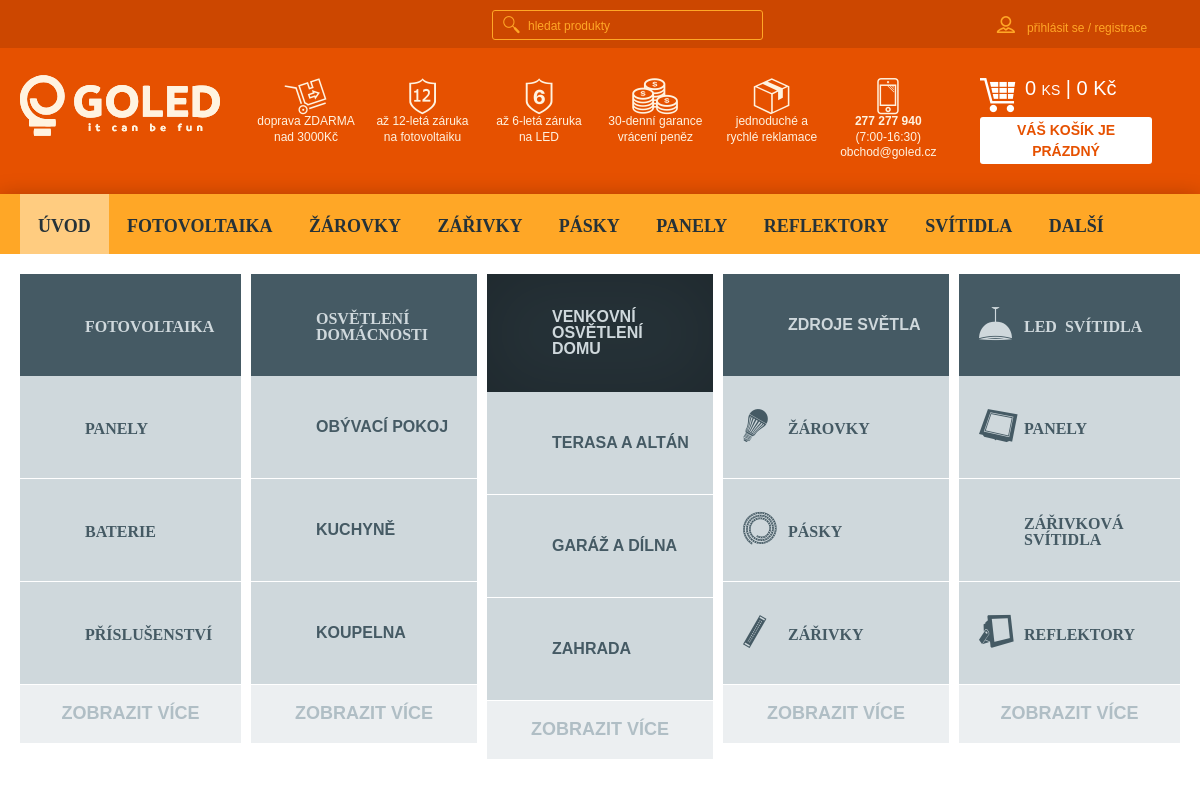Click the Váš košík je prázdný button
The height and width of the screenshot is (800, 1200).
pos(1065,140)
